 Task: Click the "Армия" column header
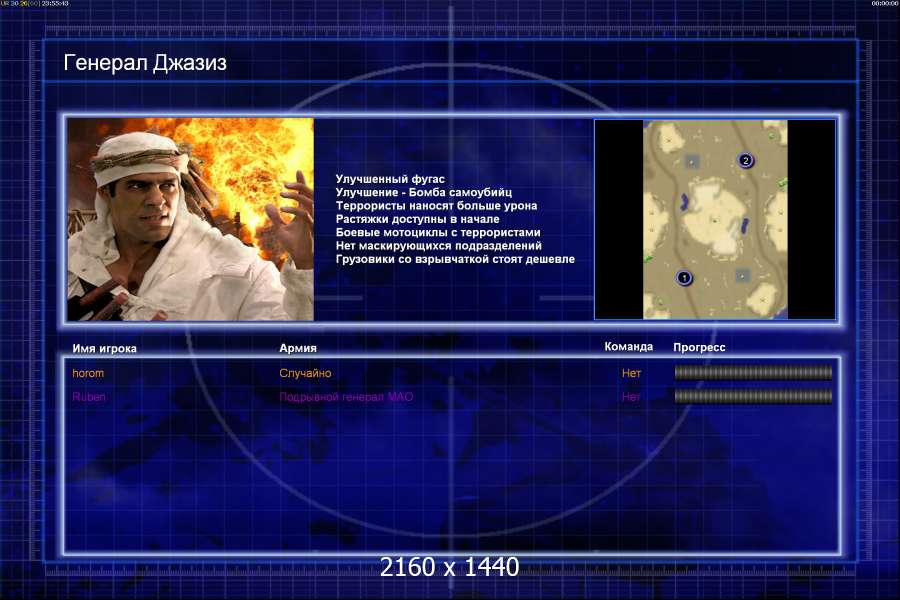point(298,347)
